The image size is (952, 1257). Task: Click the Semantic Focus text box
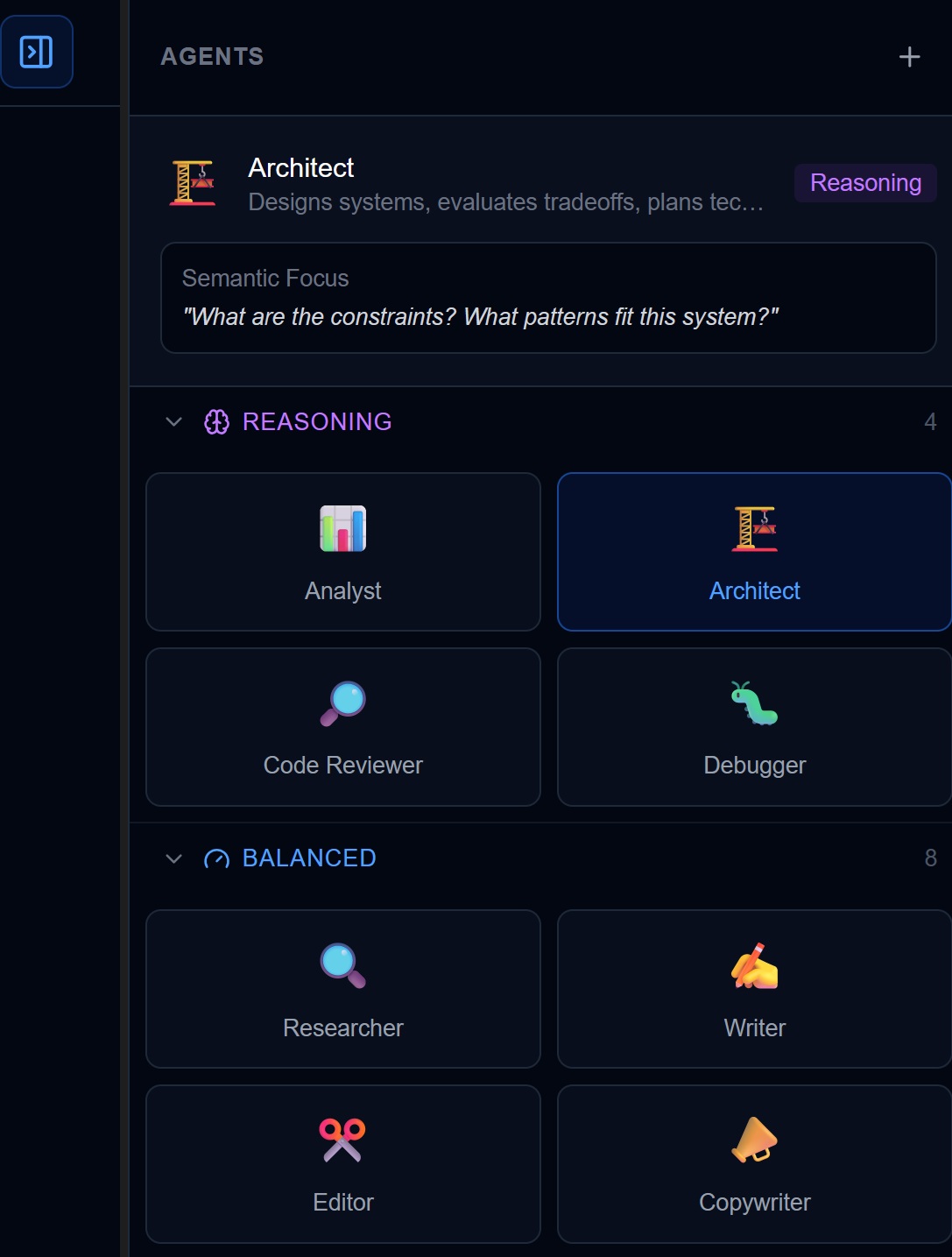[x=549, y=298]
